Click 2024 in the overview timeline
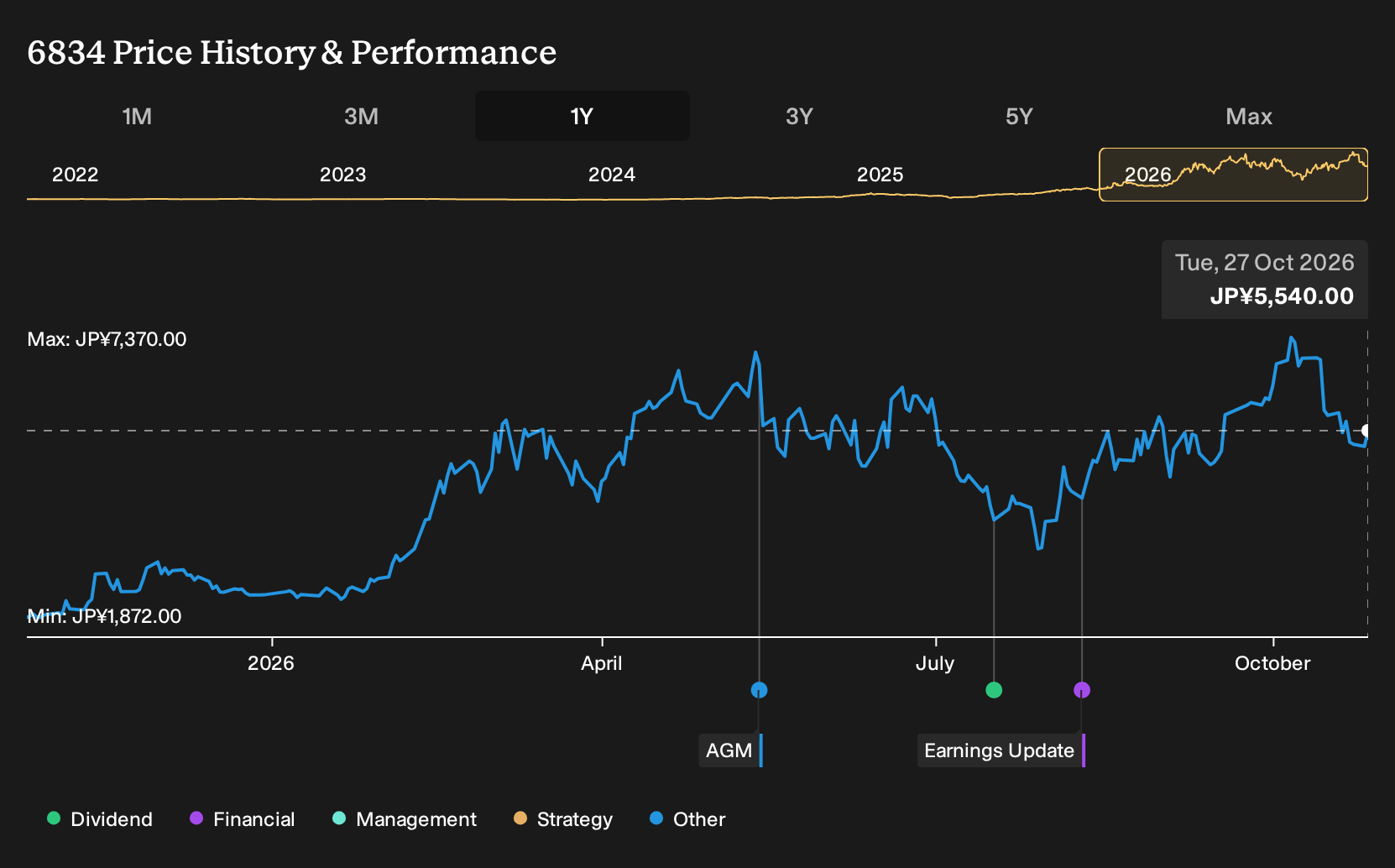The image size is (1395, 868). (612, 175)
